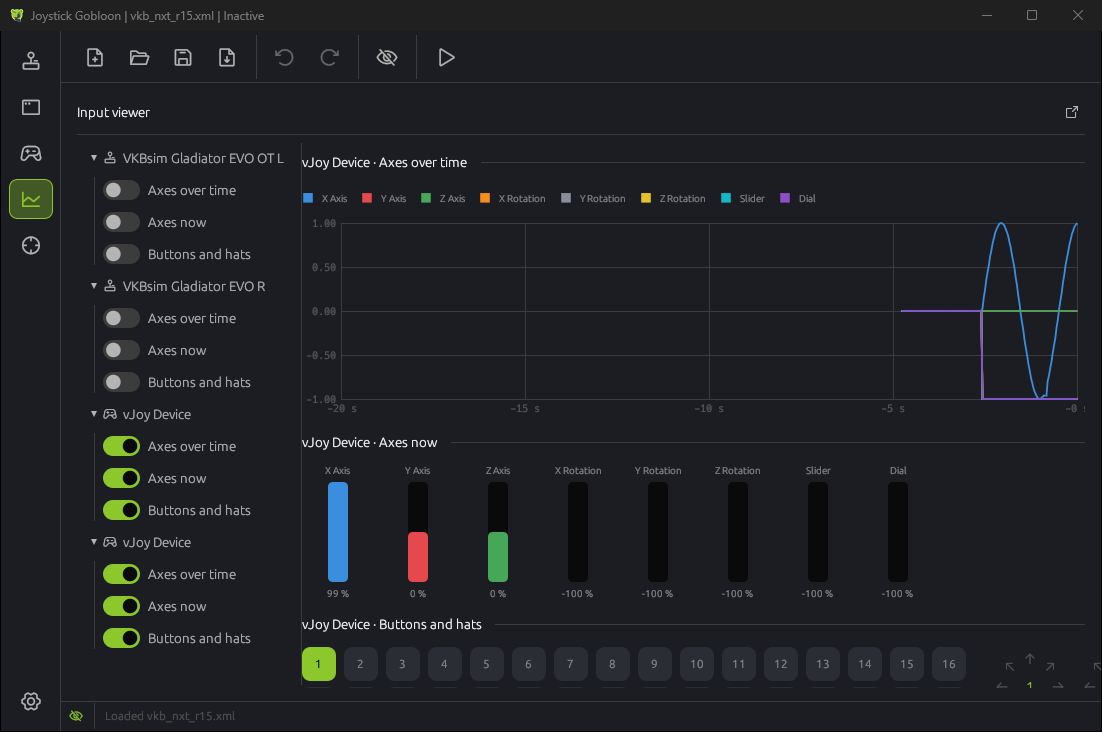Disable Axes over time for second vJoy Device

pos(122,574)
